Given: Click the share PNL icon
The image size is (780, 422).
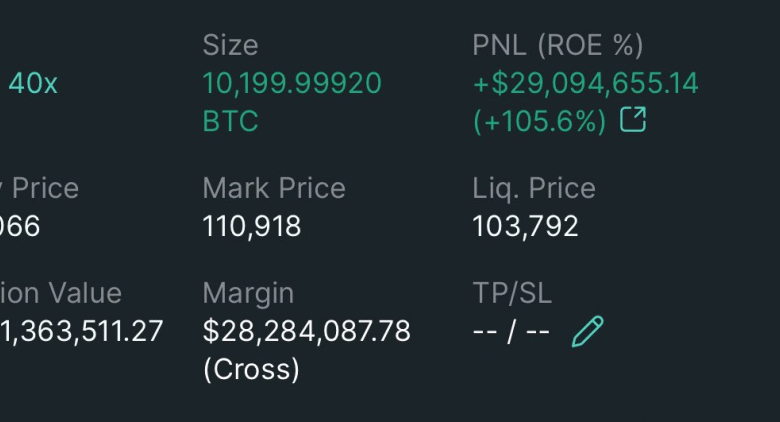Looking at the screenshot, I should pos(633,119).
